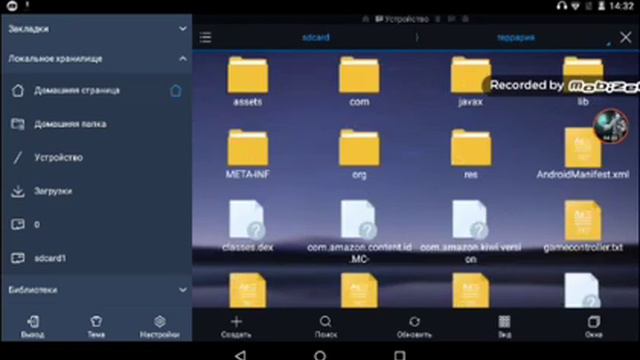Tap the sdcard breadcrumb in path bar
The image size is (640, 360).
[x=316, y=38]
